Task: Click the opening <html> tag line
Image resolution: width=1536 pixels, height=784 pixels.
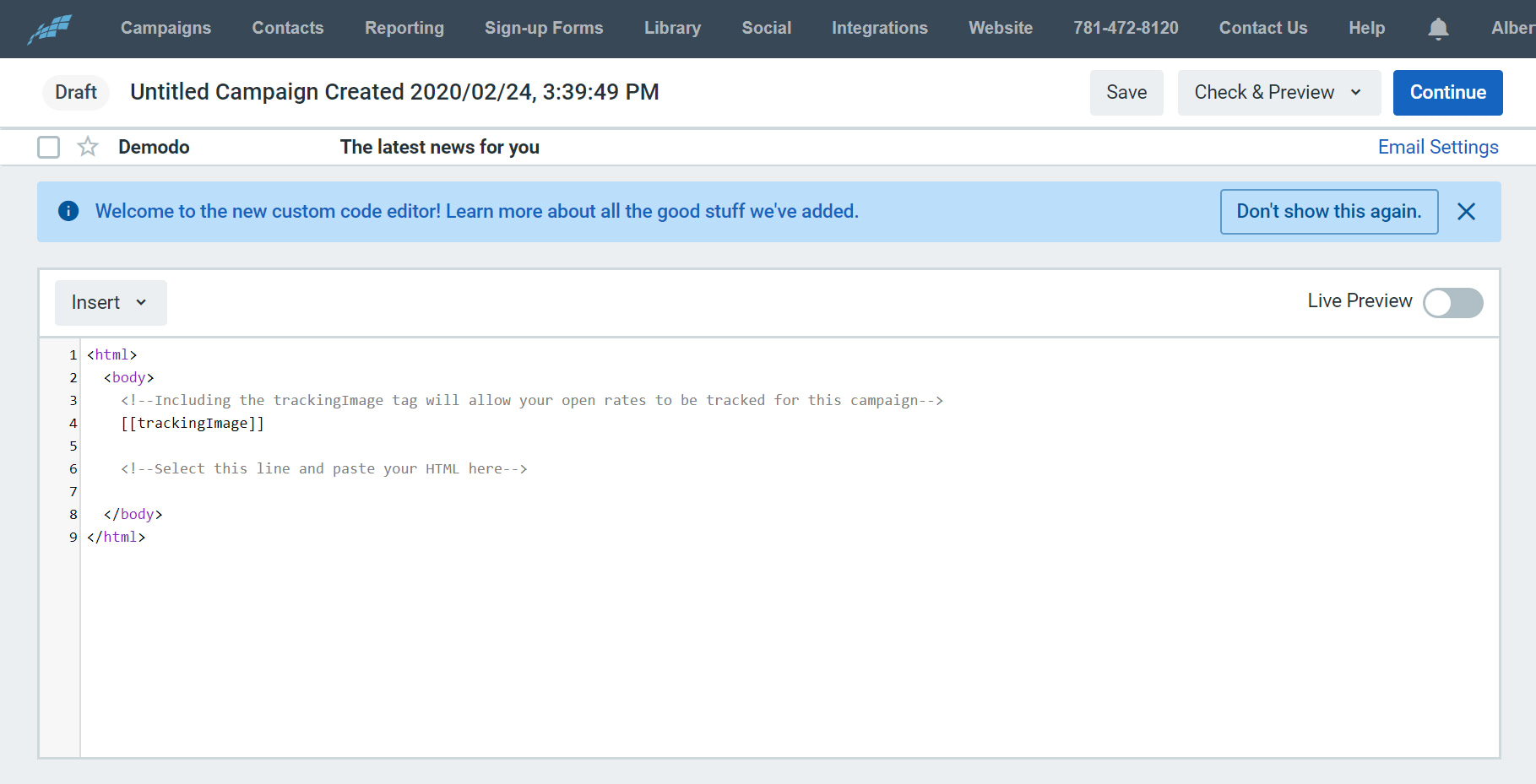Action: click(111, 354)
